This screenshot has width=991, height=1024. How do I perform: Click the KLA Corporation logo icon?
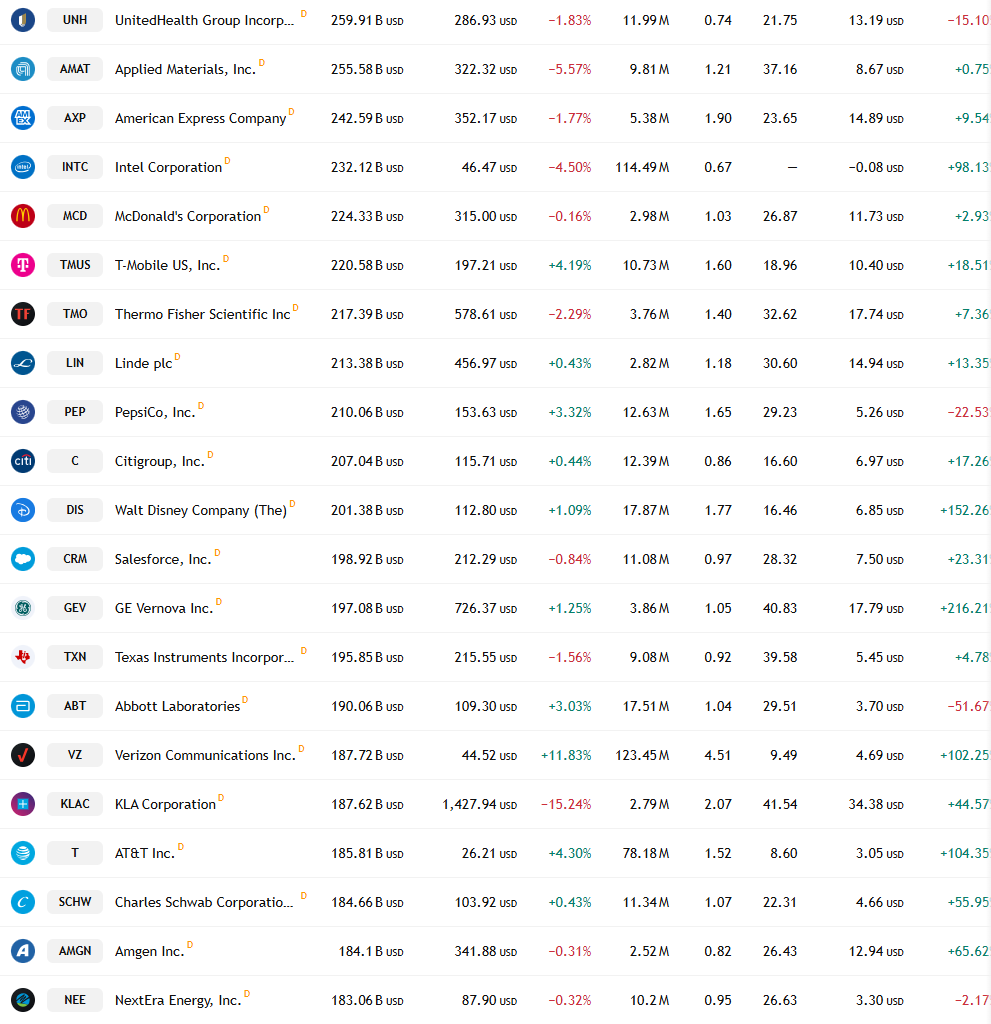(23, 804)
